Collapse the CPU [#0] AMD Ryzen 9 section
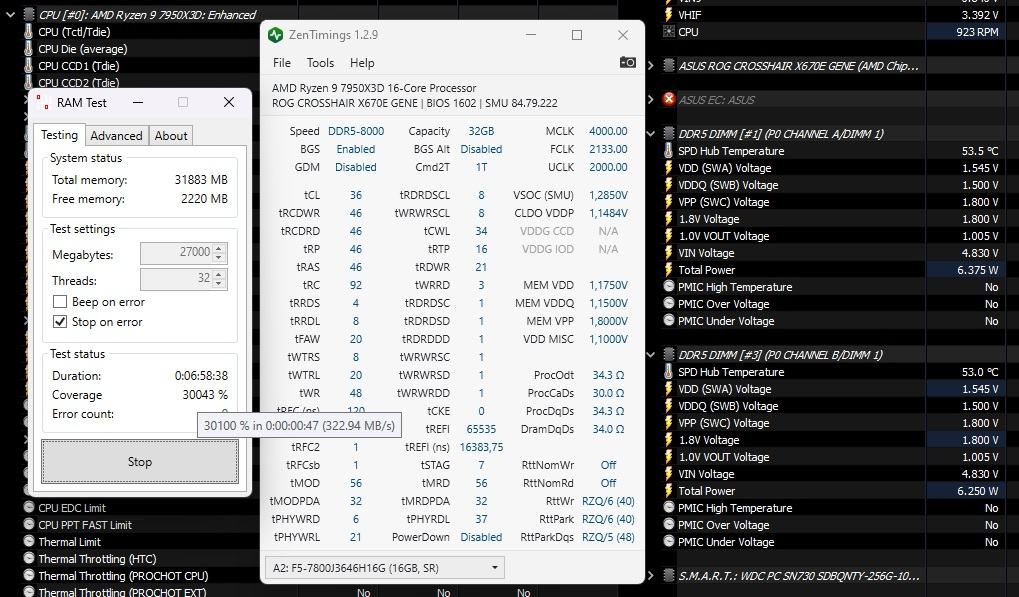1019x597 pixels. point(10,14)
